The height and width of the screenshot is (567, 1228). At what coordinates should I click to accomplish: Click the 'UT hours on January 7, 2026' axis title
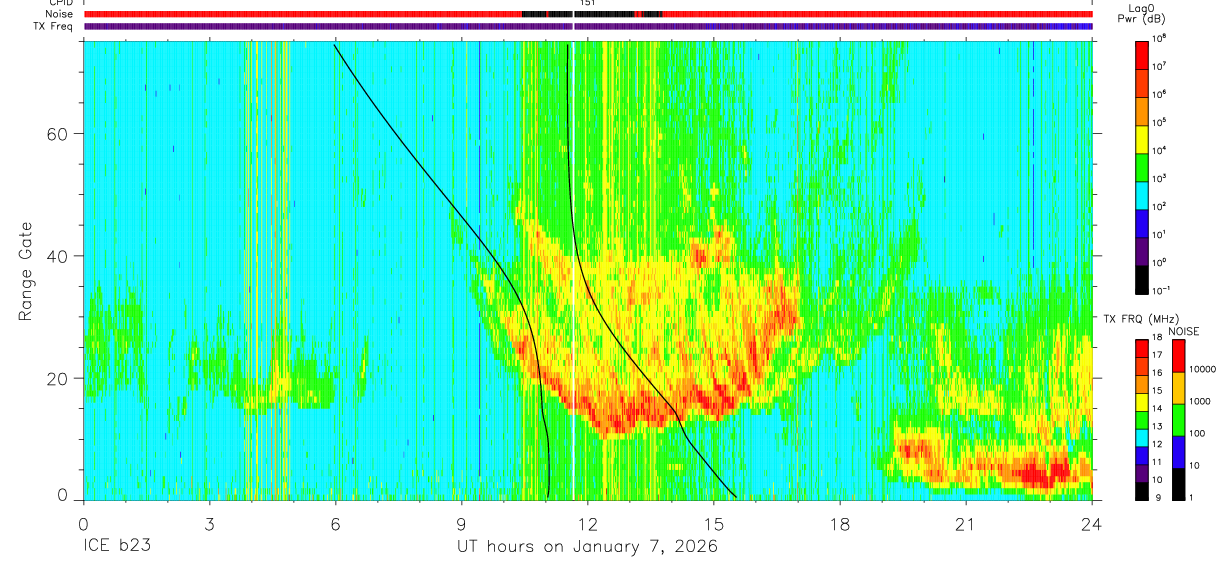(x=587, y=547)
